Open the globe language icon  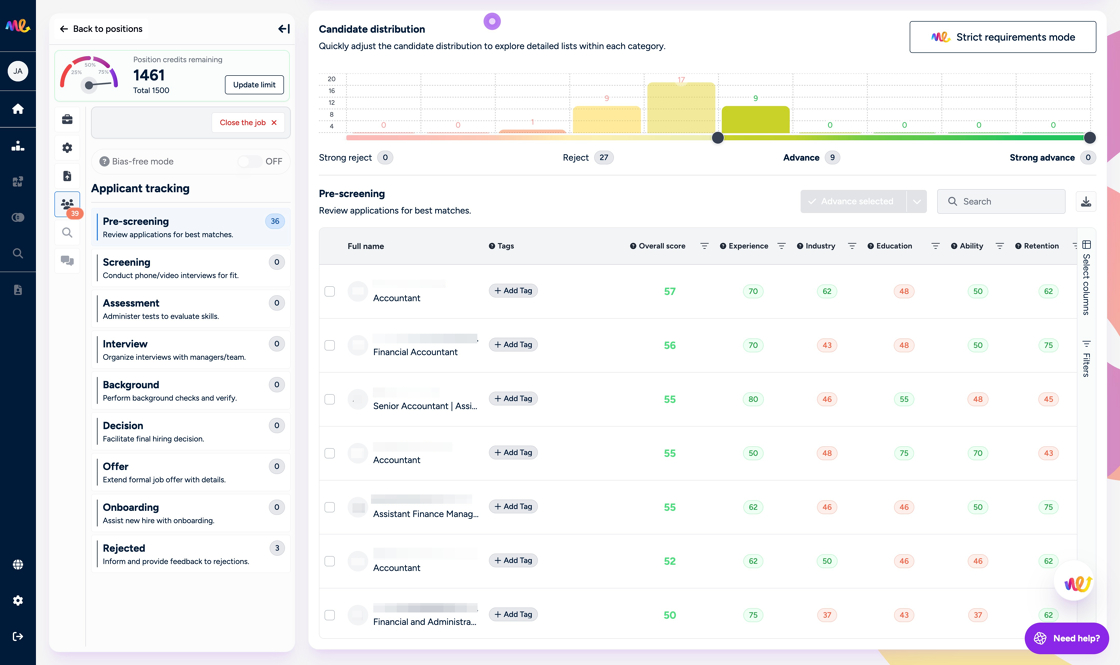(18, 564)
